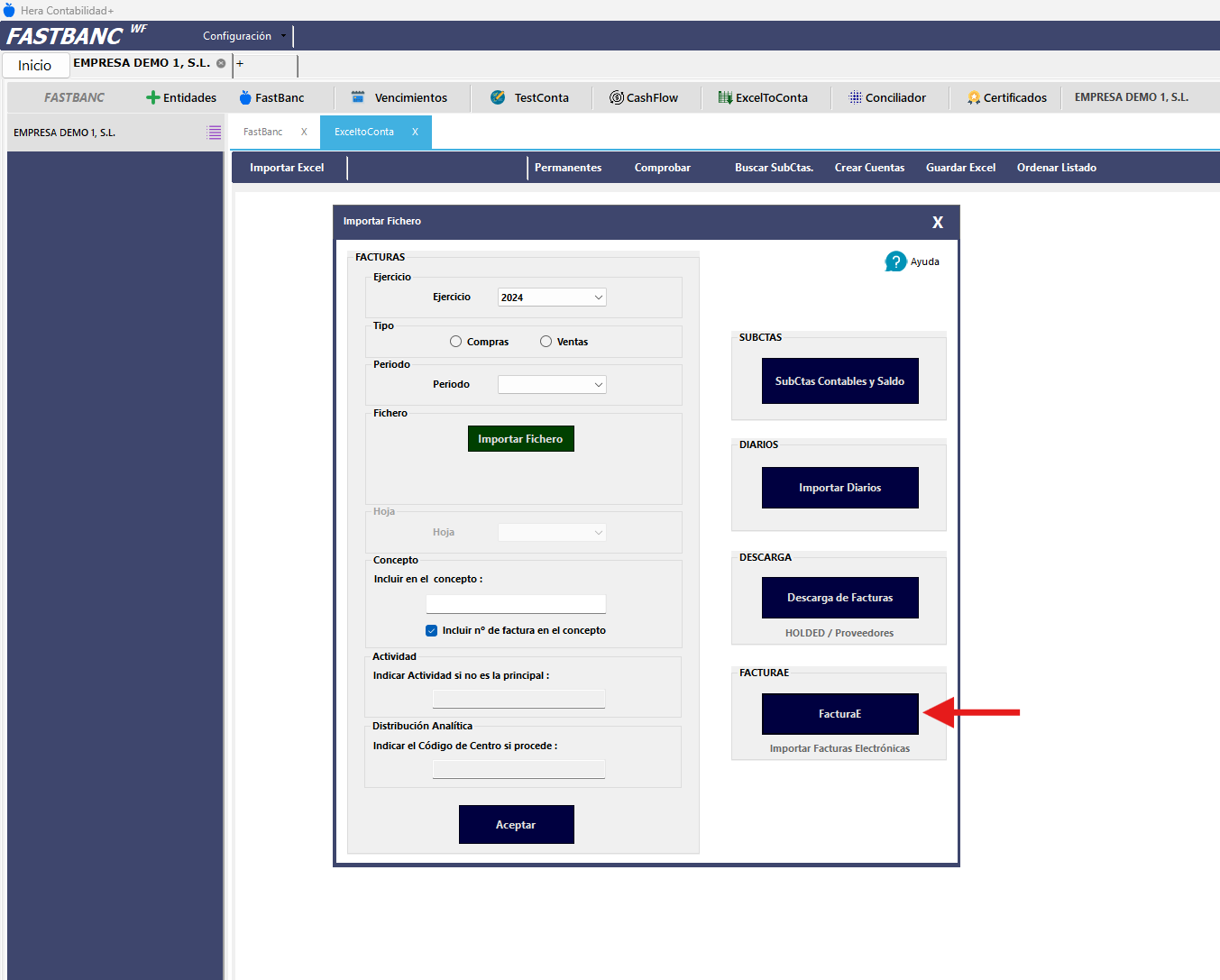Click the green Importar Fichero button

coord(520,439)
